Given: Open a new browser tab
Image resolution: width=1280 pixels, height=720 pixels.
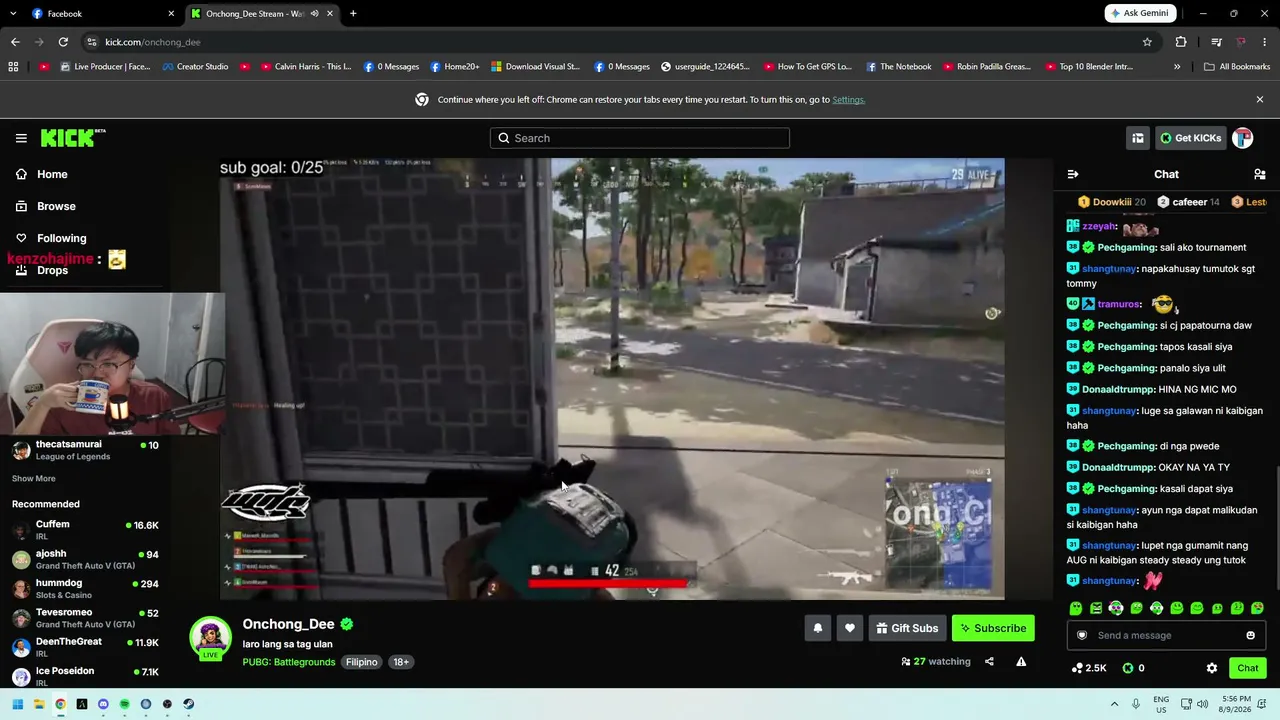Looking at the screenshot, I should click(x=353, y=13).
